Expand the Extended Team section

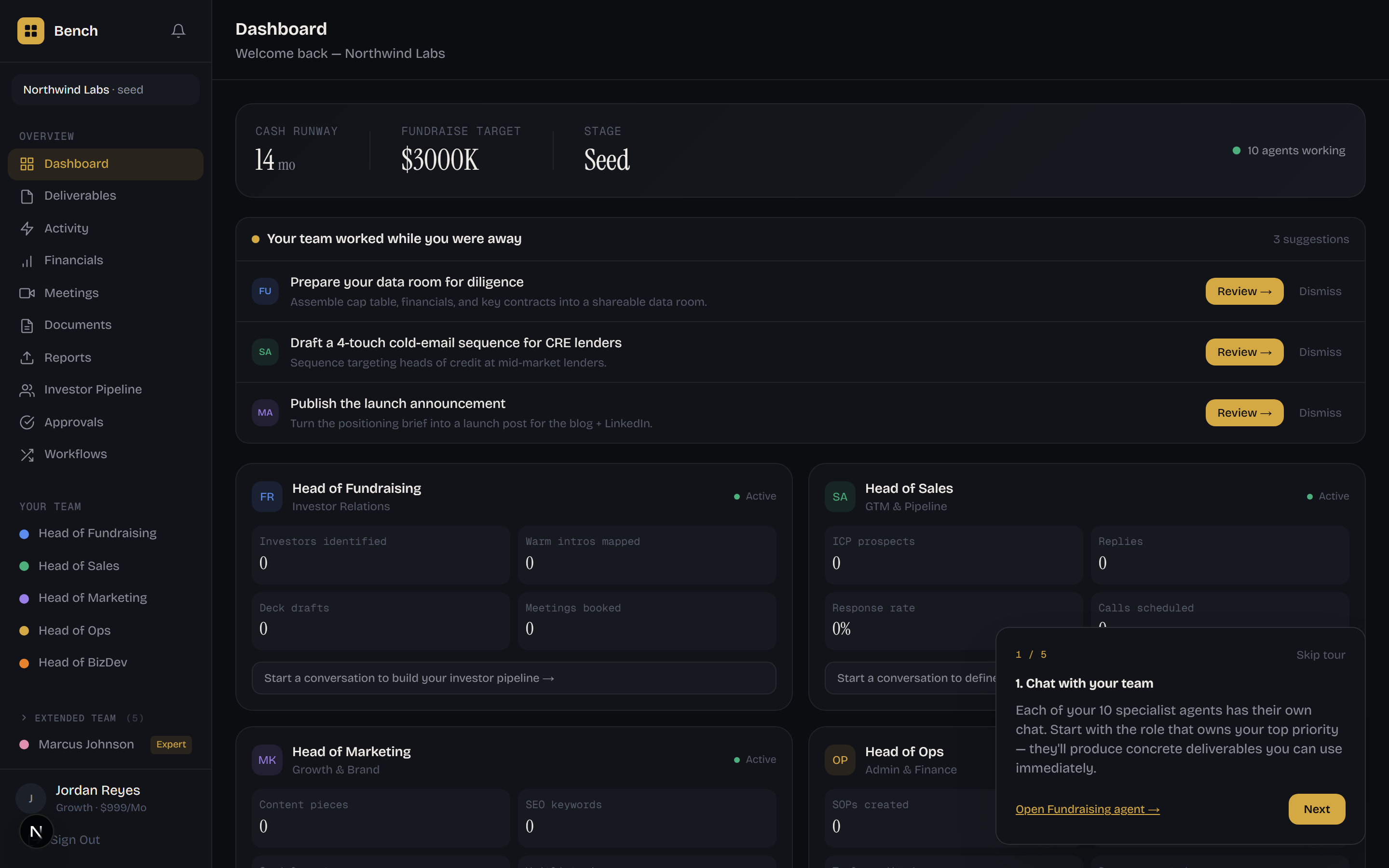click(82, 718)
